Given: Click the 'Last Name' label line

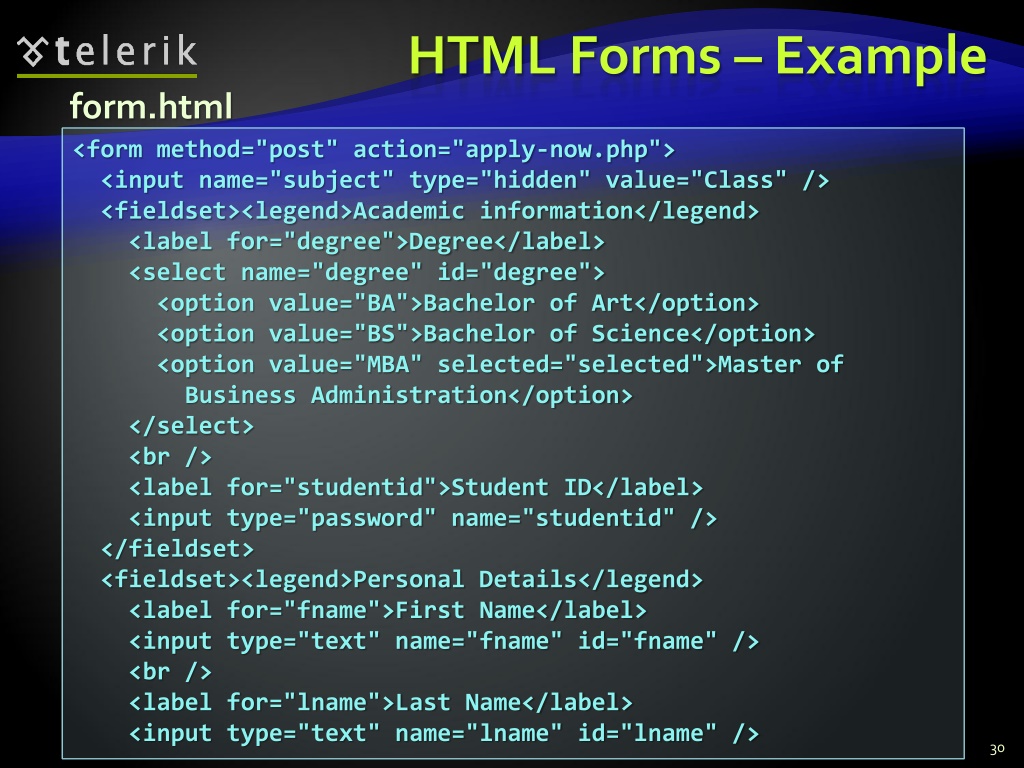Looking at the screenshot, I should 381,702.
